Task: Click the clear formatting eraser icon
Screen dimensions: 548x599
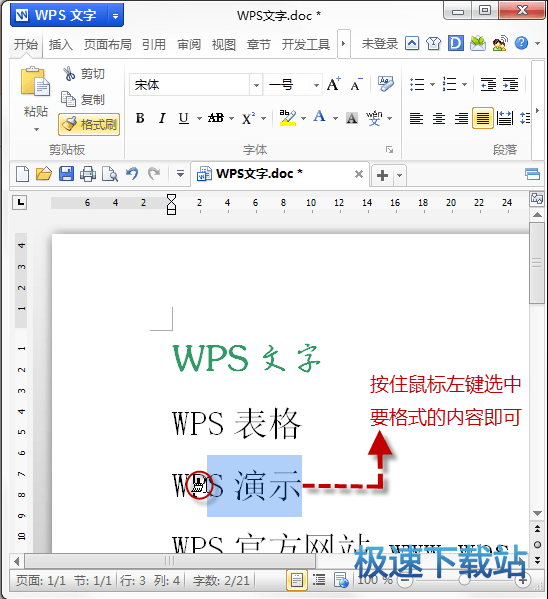Action: 386,84
